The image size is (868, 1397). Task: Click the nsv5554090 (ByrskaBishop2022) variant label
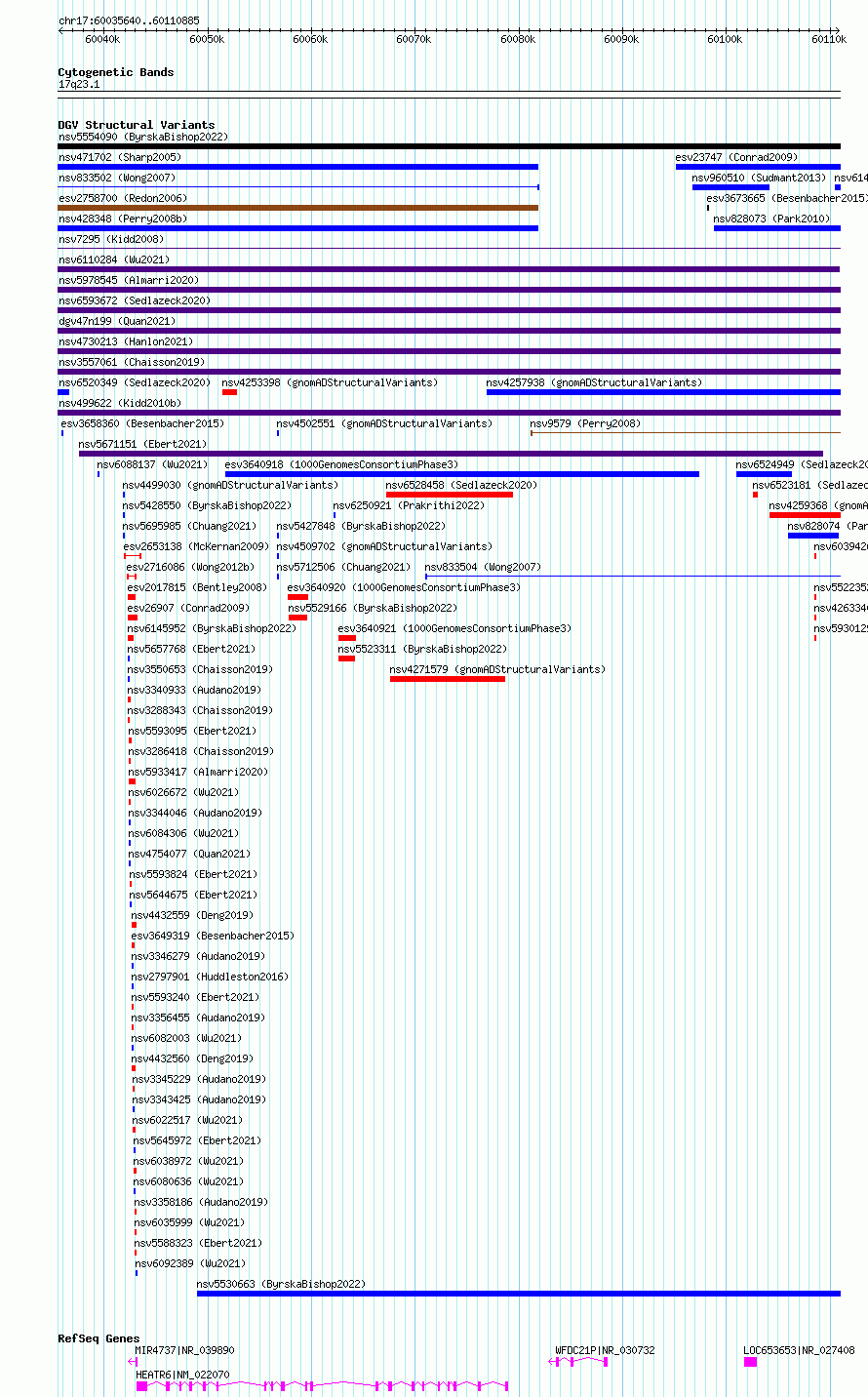pos(143,137)
